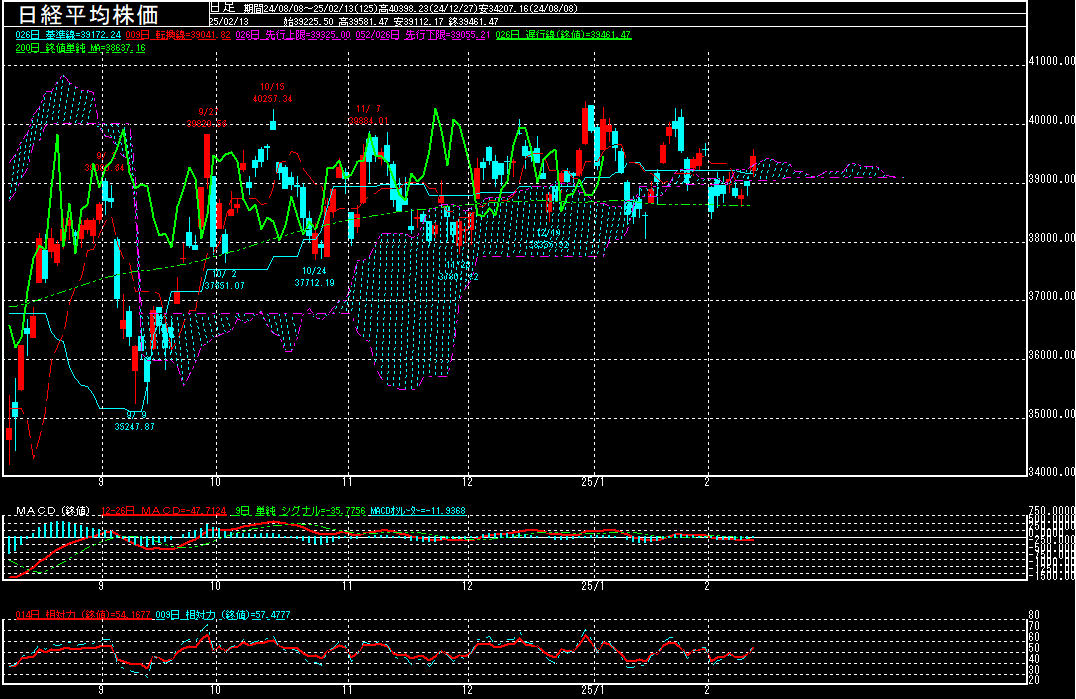1076x699 pixels.
Task: Click month 11 marker on MACD panel axis
Action: coord(347,587)
